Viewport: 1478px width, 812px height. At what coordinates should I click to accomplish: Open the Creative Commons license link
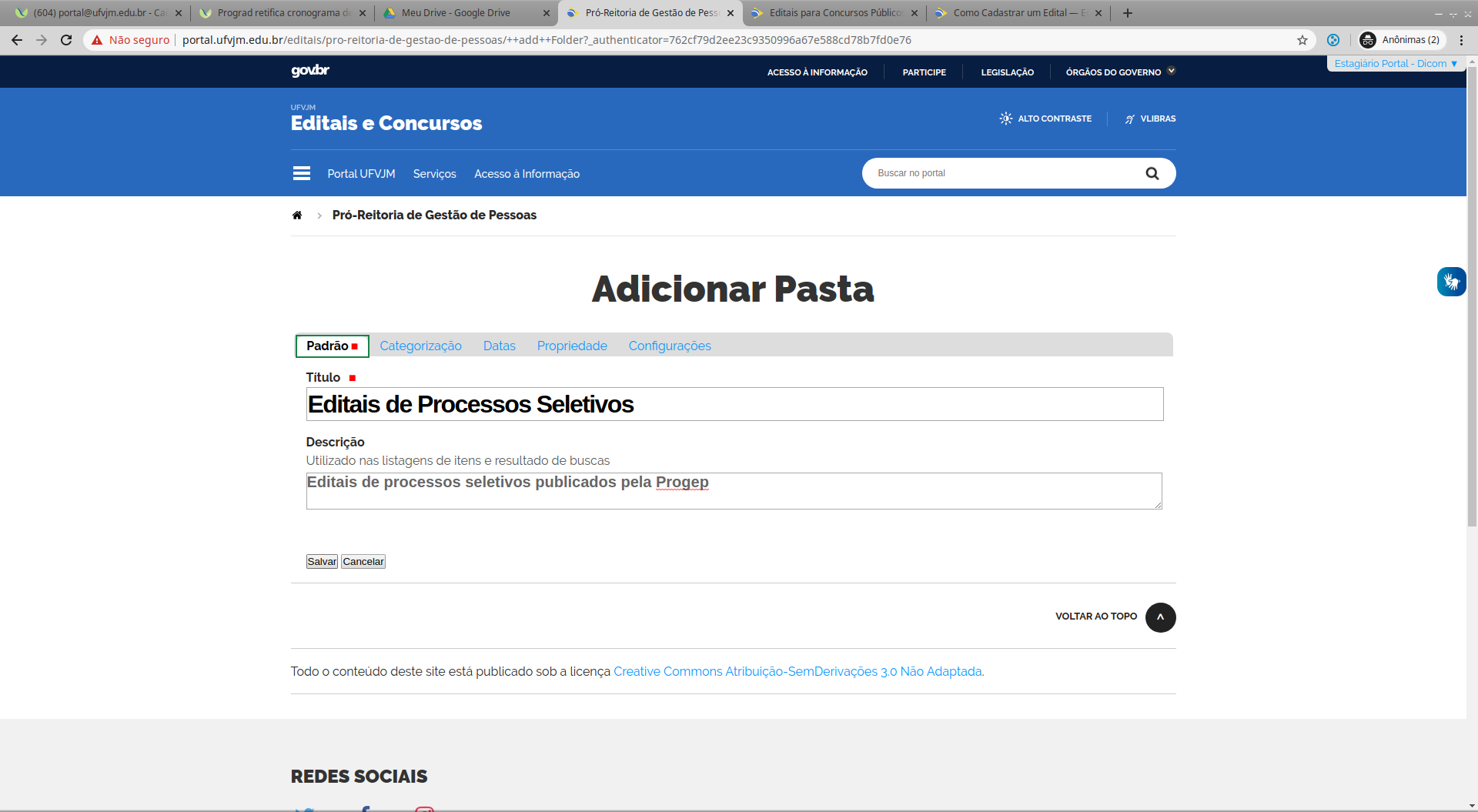point(797,671)
